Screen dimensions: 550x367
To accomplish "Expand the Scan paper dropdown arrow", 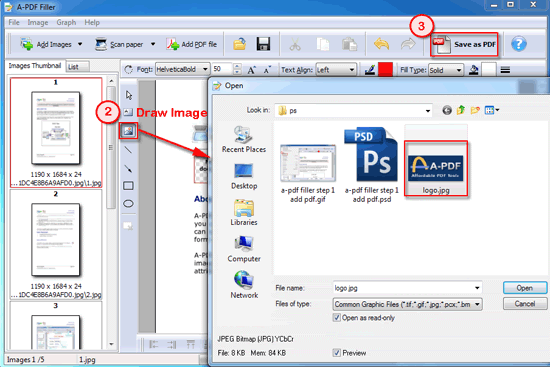I will coord(153,44).
